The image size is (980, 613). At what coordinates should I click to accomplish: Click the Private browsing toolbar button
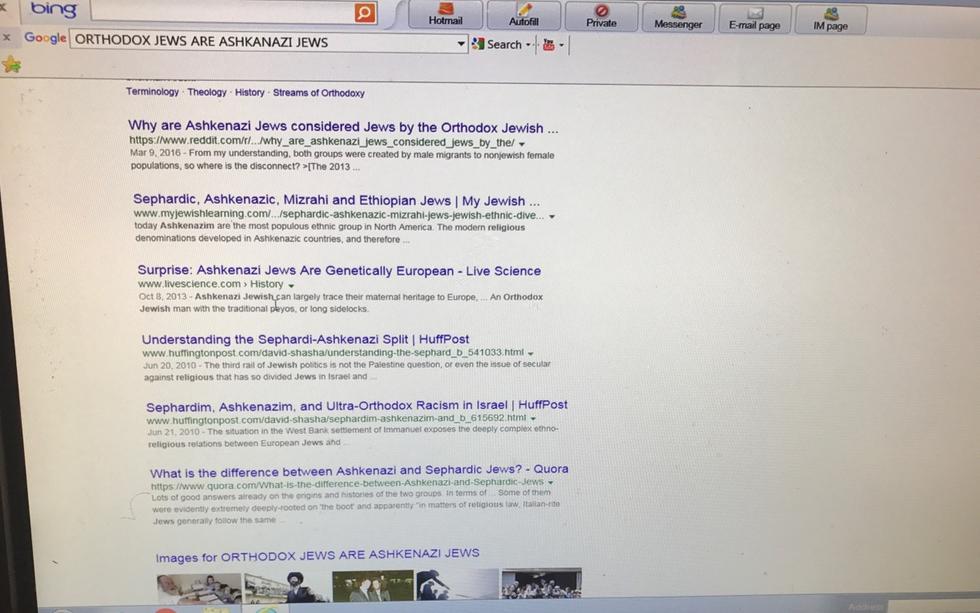[601, 16]
